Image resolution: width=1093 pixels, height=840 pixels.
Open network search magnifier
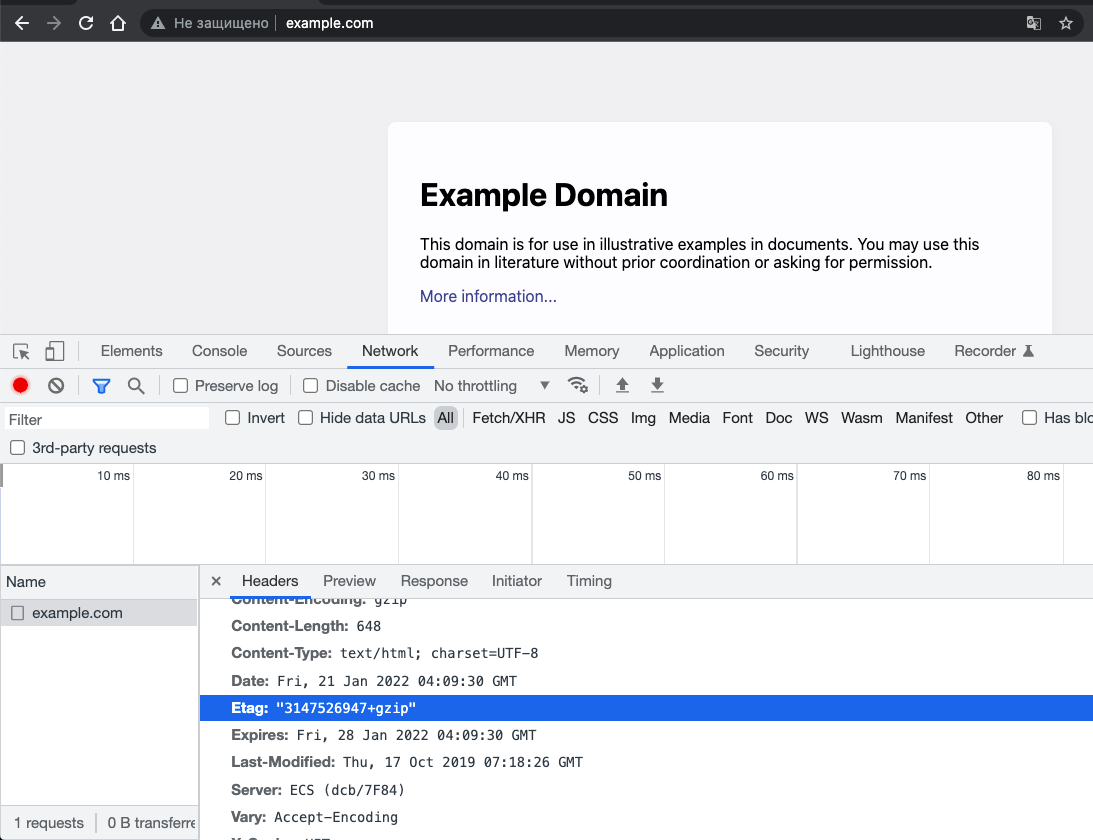pyautogui.click(x=136, y=386)
